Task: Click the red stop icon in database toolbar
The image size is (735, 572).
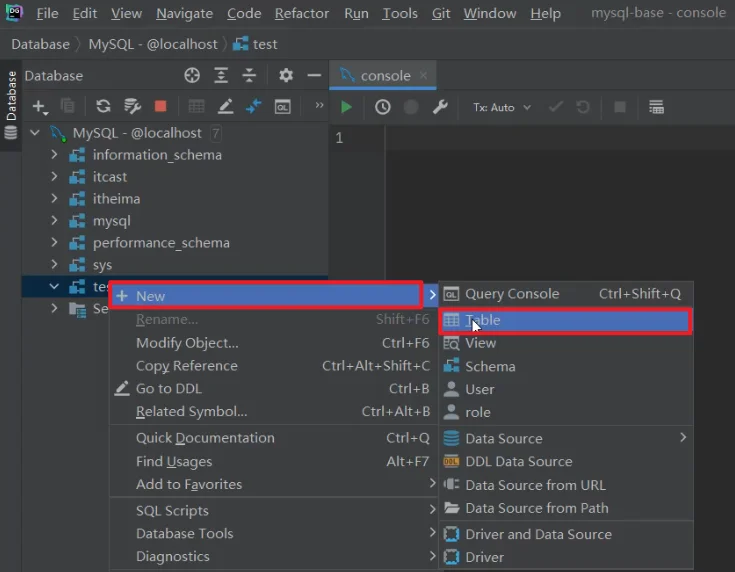Action: click(160, 106)
